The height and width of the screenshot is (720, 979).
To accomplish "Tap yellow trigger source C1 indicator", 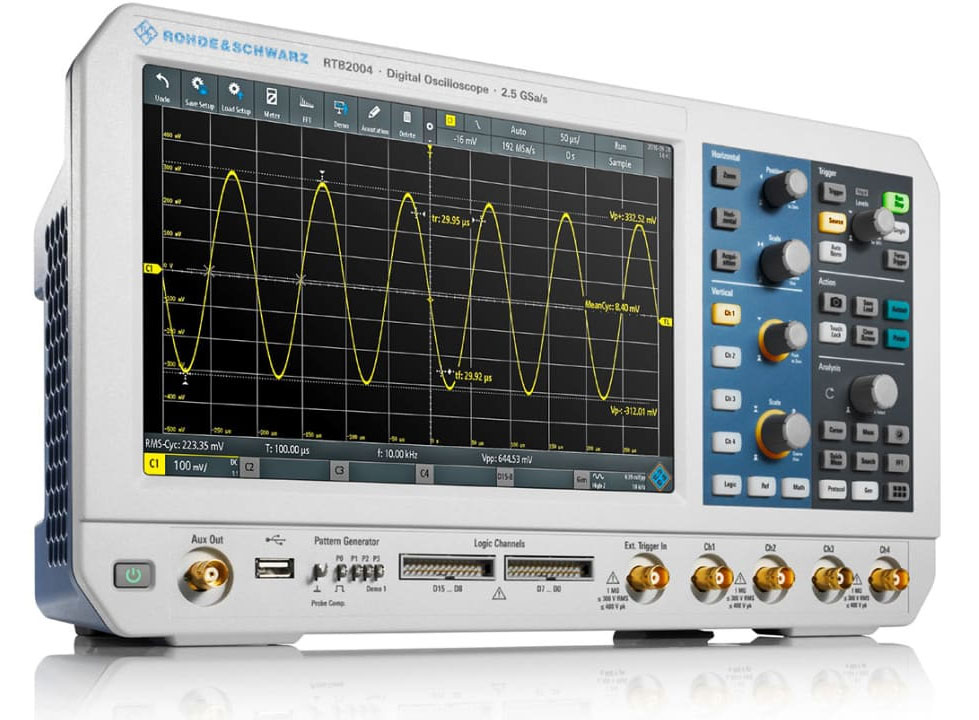I will [451, 120].
